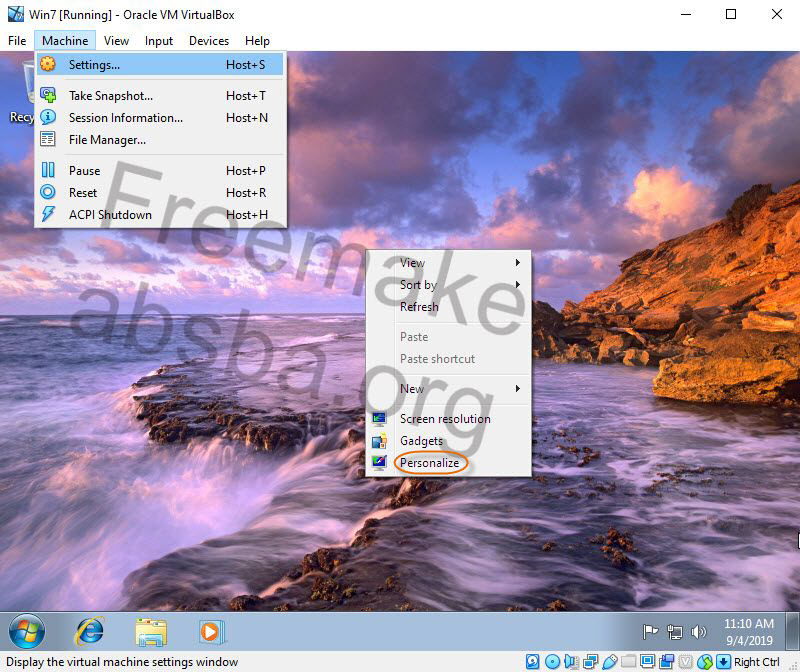Open Action Center flag in tray

click(x=650, y=632)
